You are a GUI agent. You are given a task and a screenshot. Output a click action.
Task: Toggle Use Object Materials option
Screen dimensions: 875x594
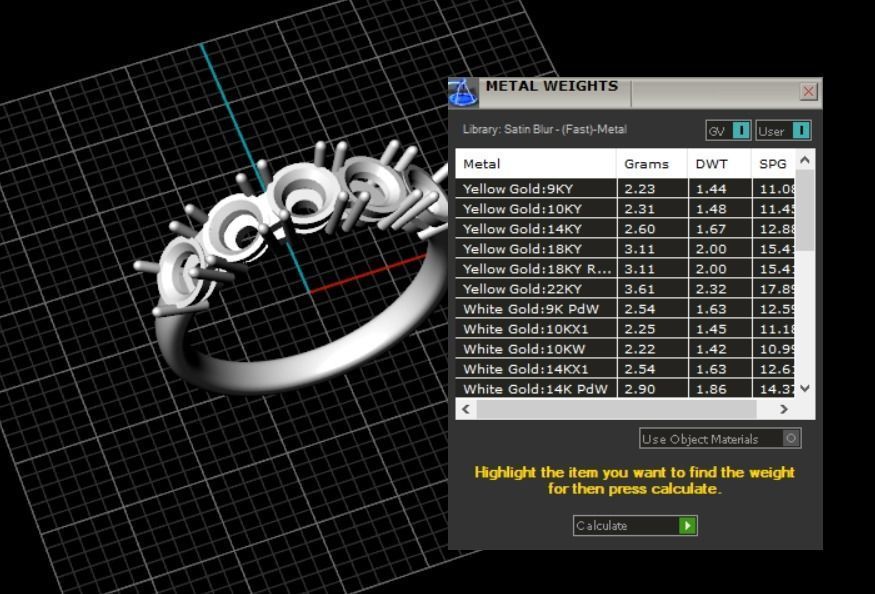720,439
